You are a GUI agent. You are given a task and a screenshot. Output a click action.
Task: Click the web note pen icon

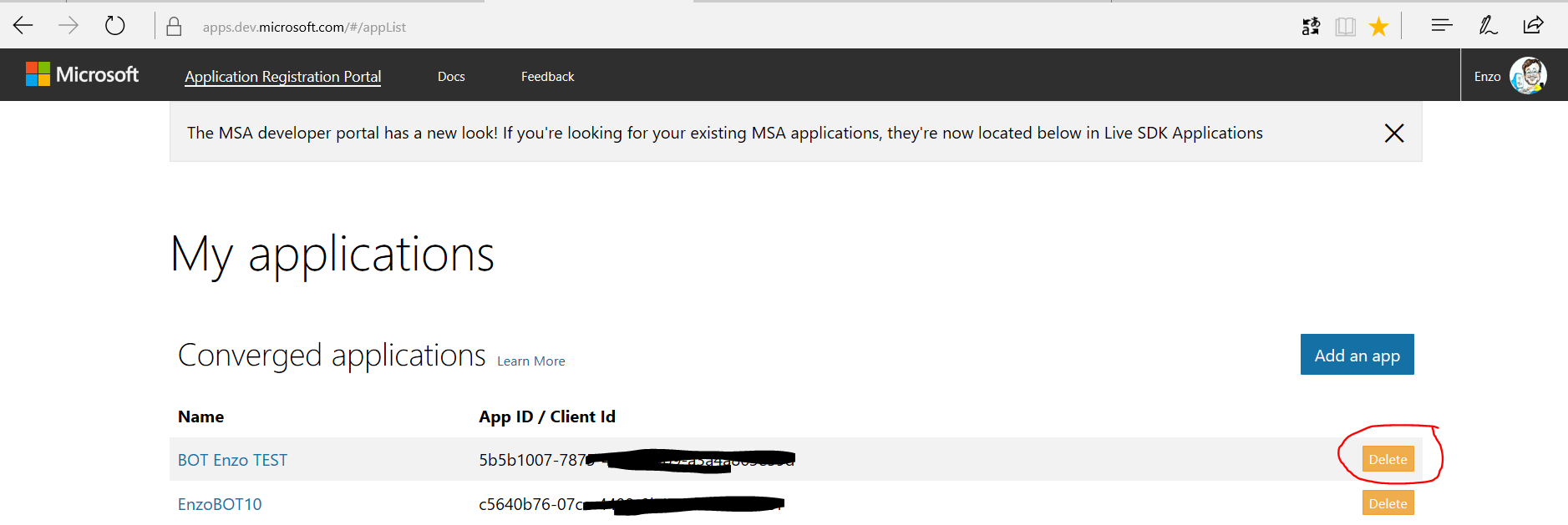click(x=1488, y=26)
